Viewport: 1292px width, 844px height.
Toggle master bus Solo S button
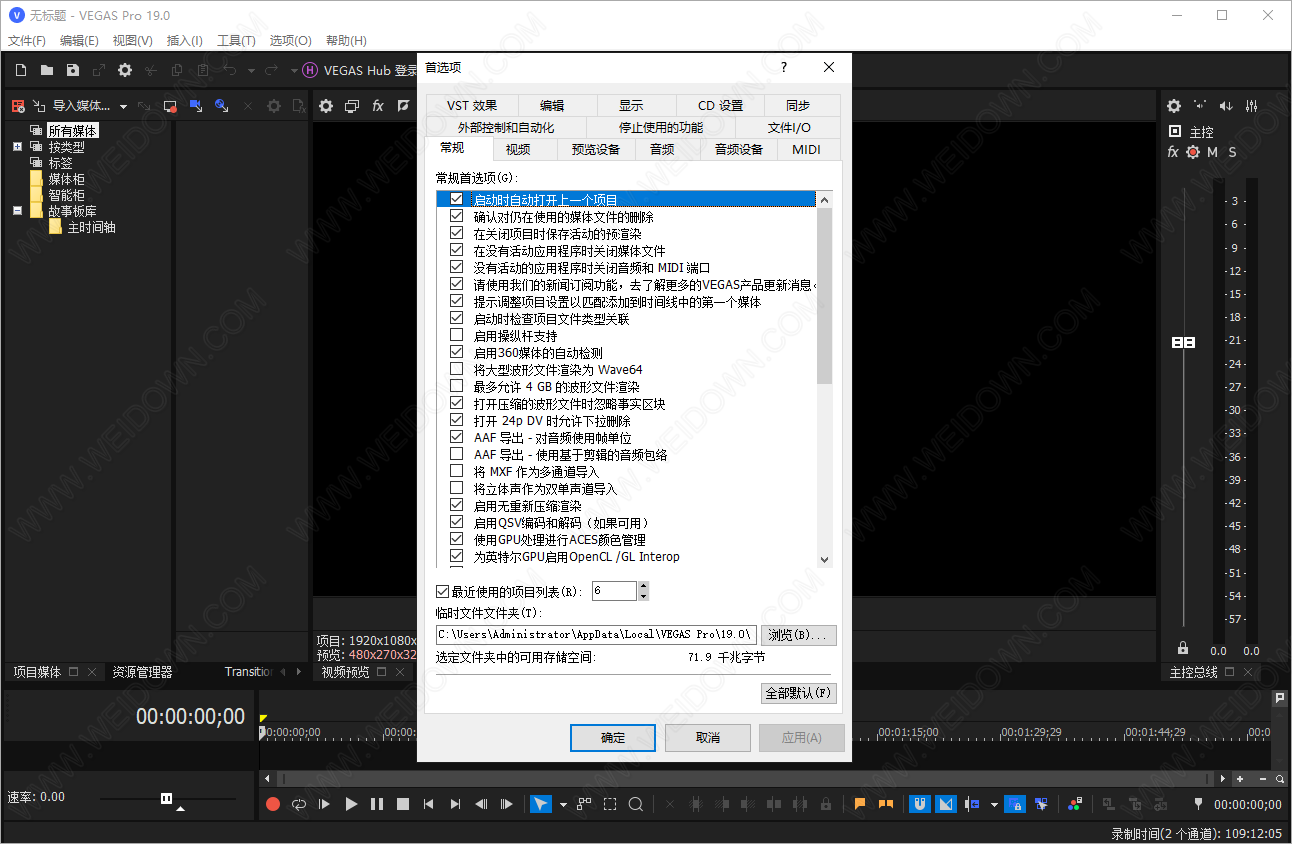tap(1233, 152)
